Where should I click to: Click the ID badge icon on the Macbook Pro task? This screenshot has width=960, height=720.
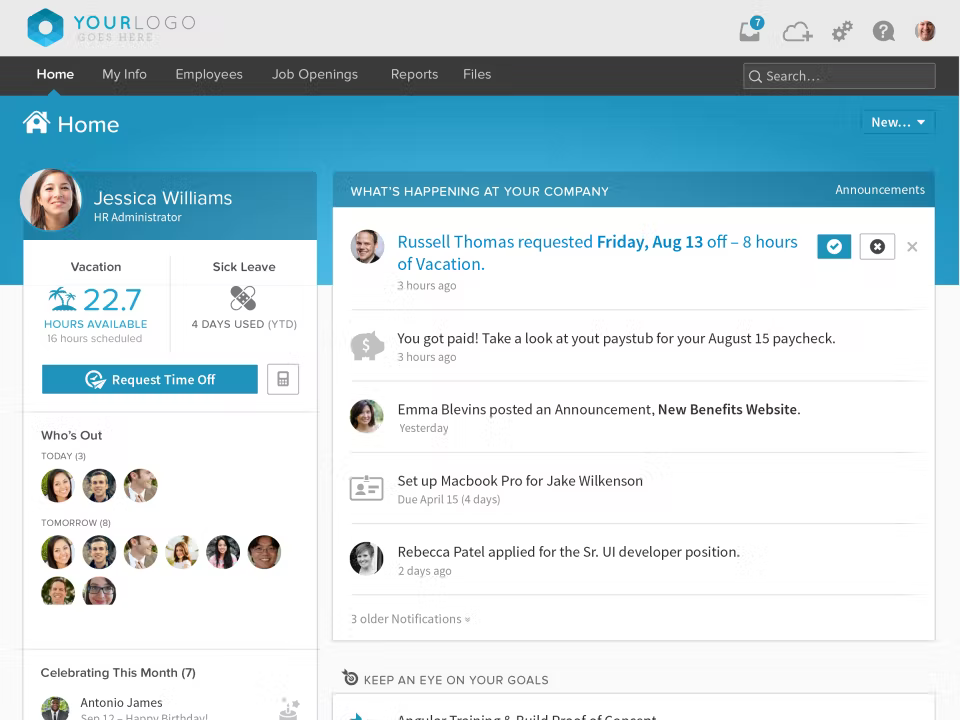point(367,488)
